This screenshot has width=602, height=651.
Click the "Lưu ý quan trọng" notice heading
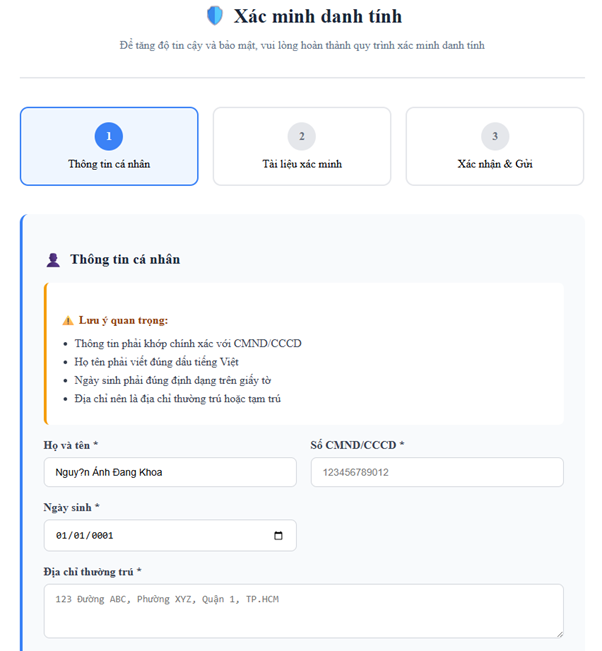tap(123, 321)
